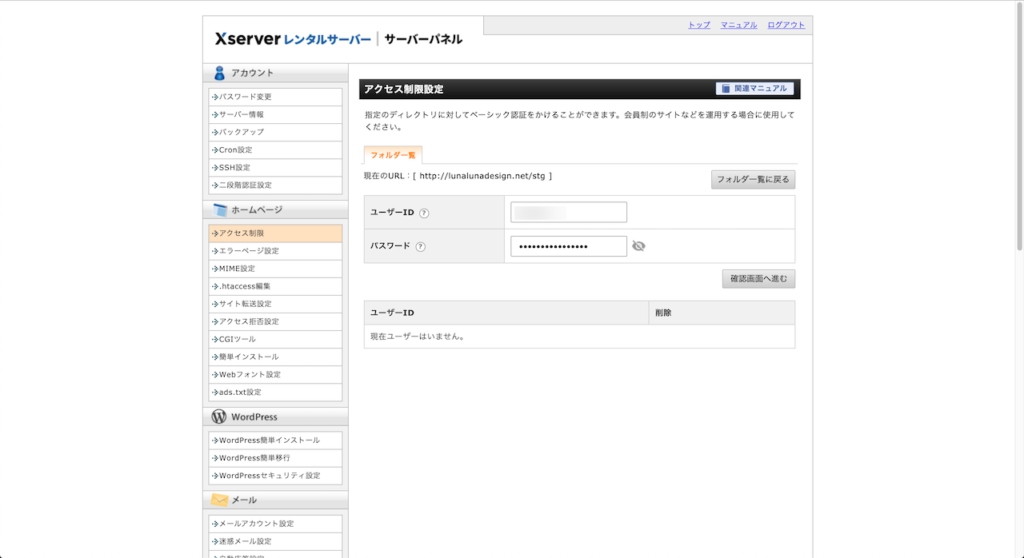Click the help icon beside ユーザーID label

click(x=424, y=213)
